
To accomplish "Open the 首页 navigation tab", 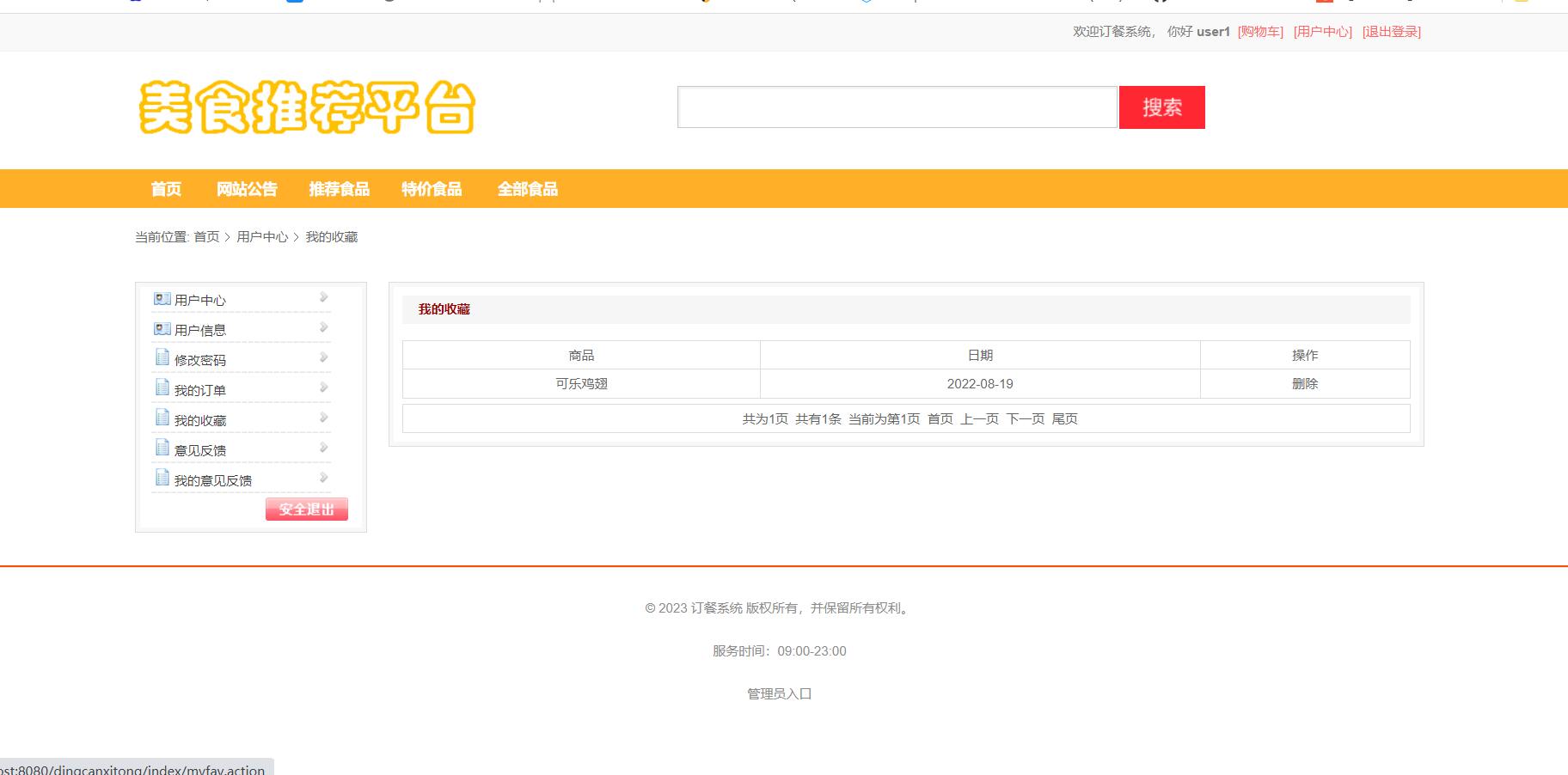I will click(x=166, y=189).
